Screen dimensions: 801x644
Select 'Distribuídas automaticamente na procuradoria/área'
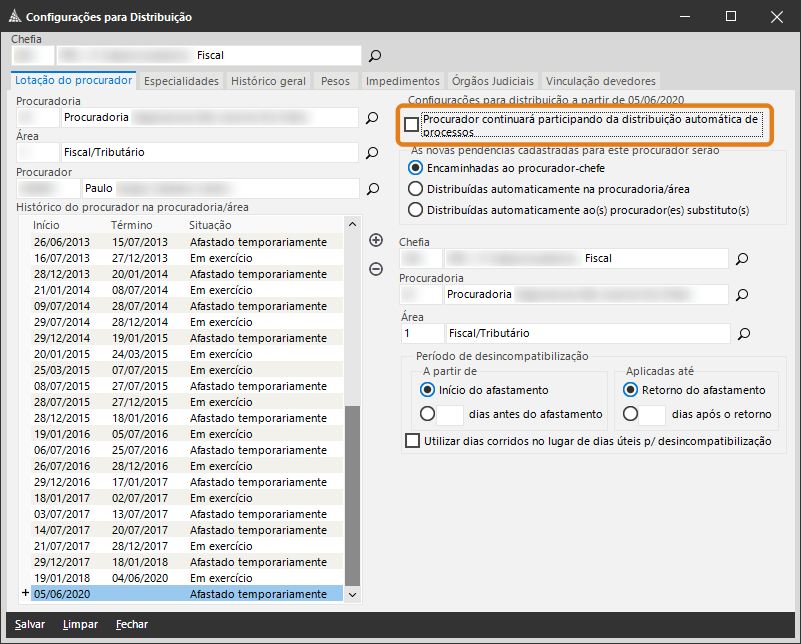(x=416, y=189)
